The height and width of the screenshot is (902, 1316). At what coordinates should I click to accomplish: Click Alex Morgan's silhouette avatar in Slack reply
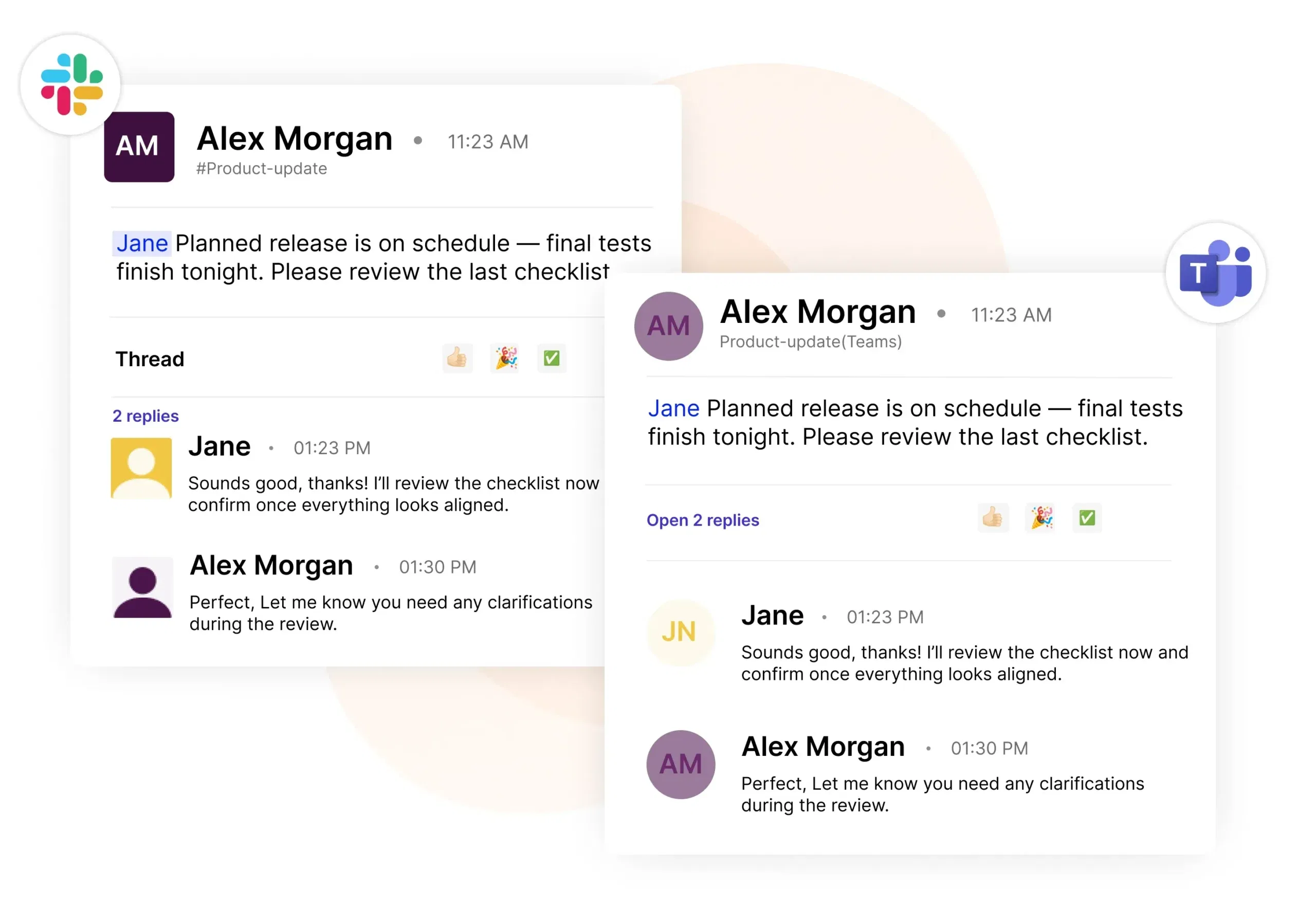pos(142,588)
